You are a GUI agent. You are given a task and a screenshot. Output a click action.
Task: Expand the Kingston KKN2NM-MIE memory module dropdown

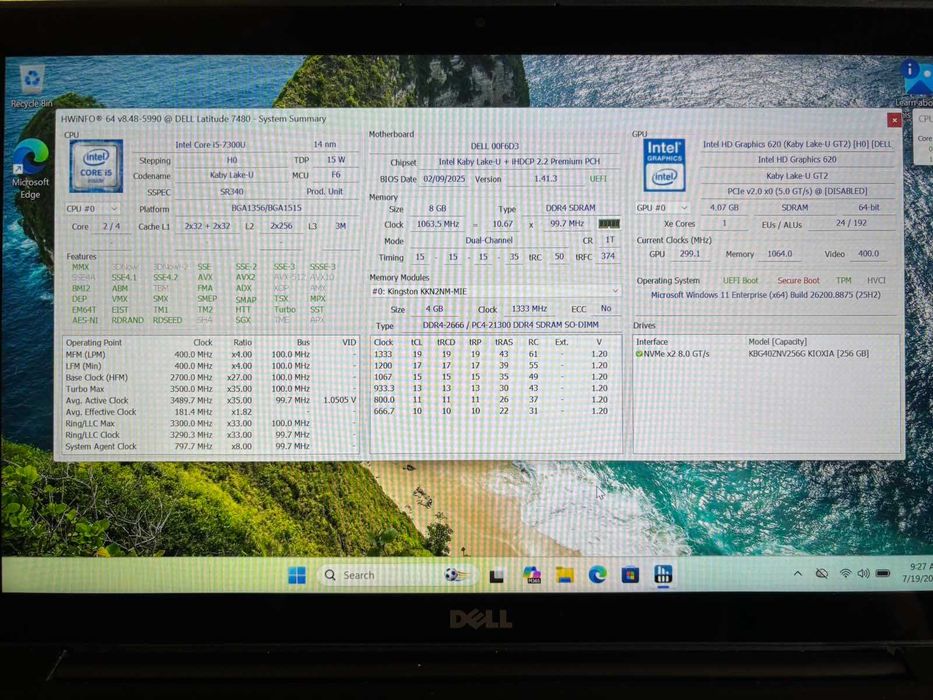click(495, 291)
